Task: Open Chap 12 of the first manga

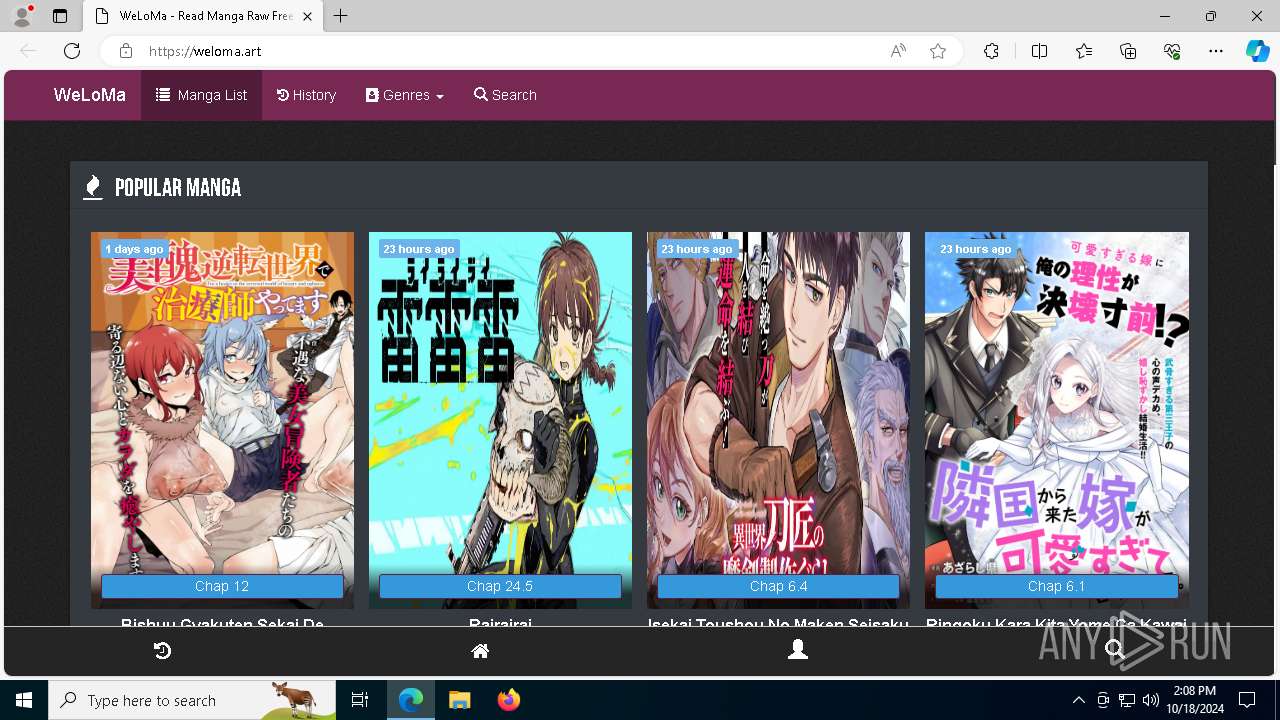Action: click(x=222, y=586)
